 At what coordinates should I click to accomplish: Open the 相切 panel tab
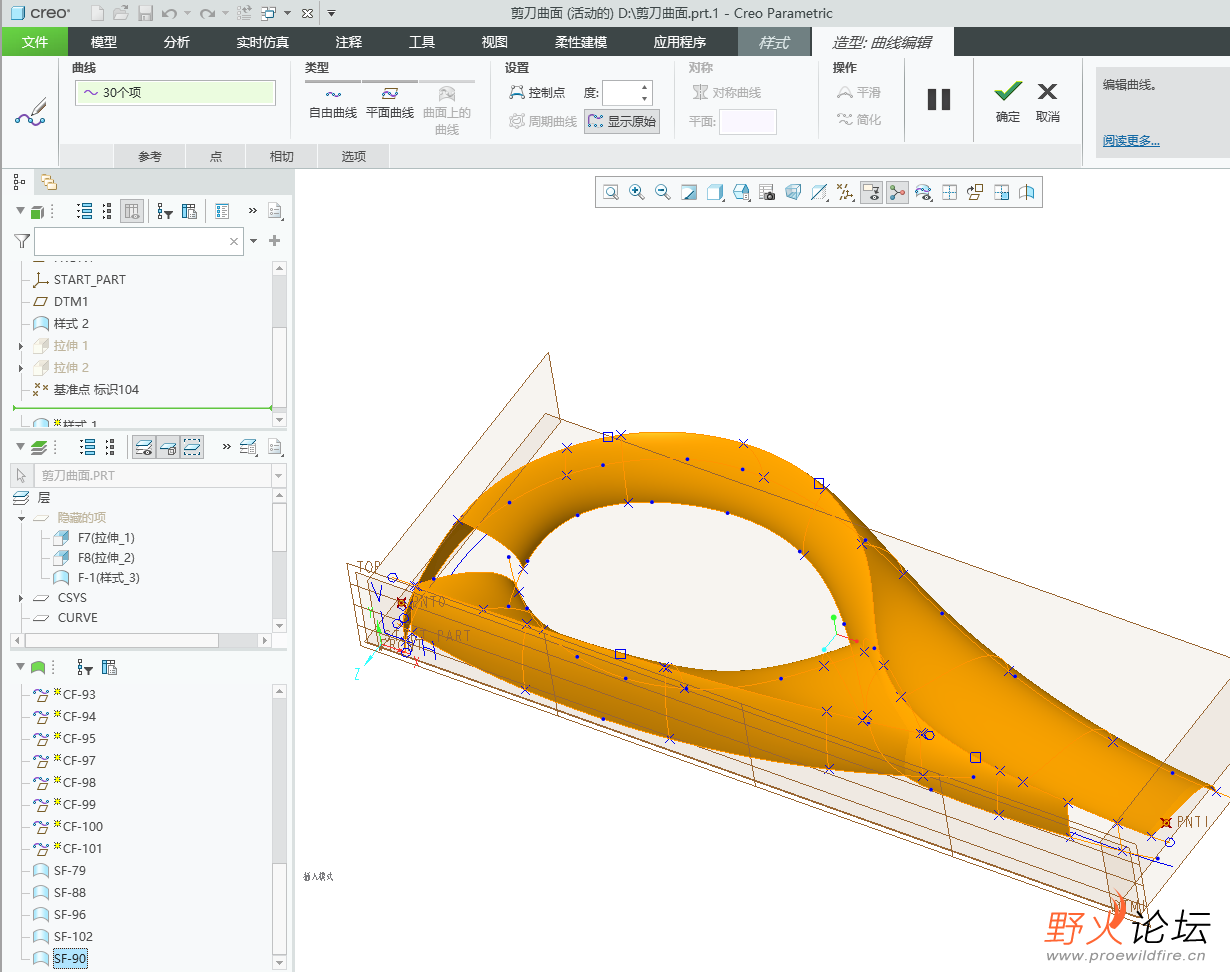point(282,156)
